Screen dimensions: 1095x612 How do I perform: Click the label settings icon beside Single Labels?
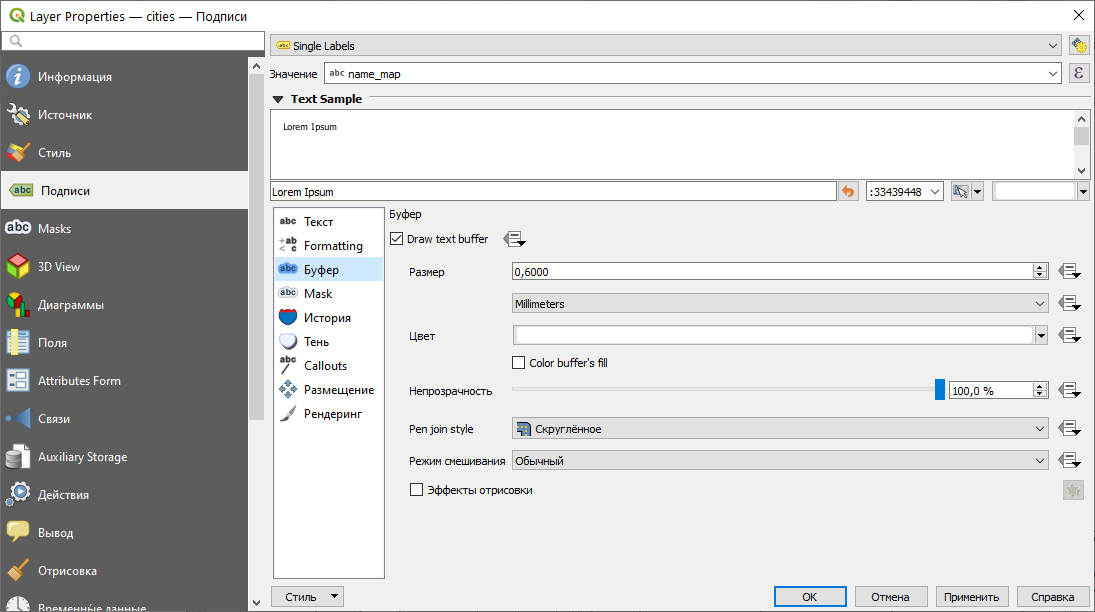(x=1078, y=46)
